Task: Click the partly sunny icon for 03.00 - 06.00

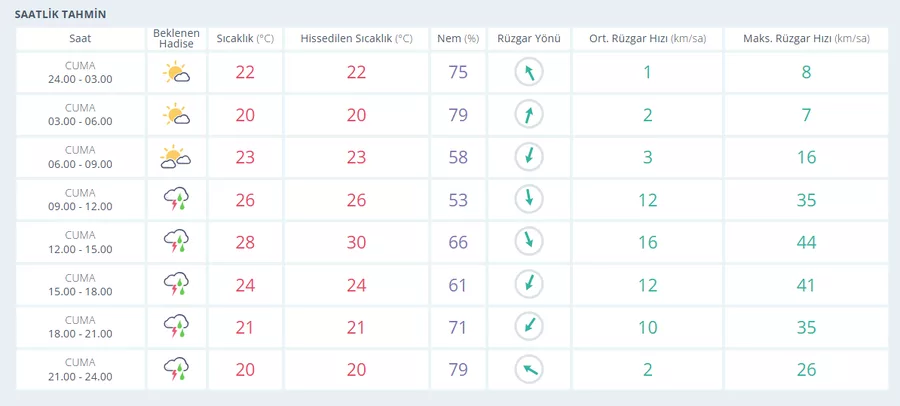Action: pos(176,115)
